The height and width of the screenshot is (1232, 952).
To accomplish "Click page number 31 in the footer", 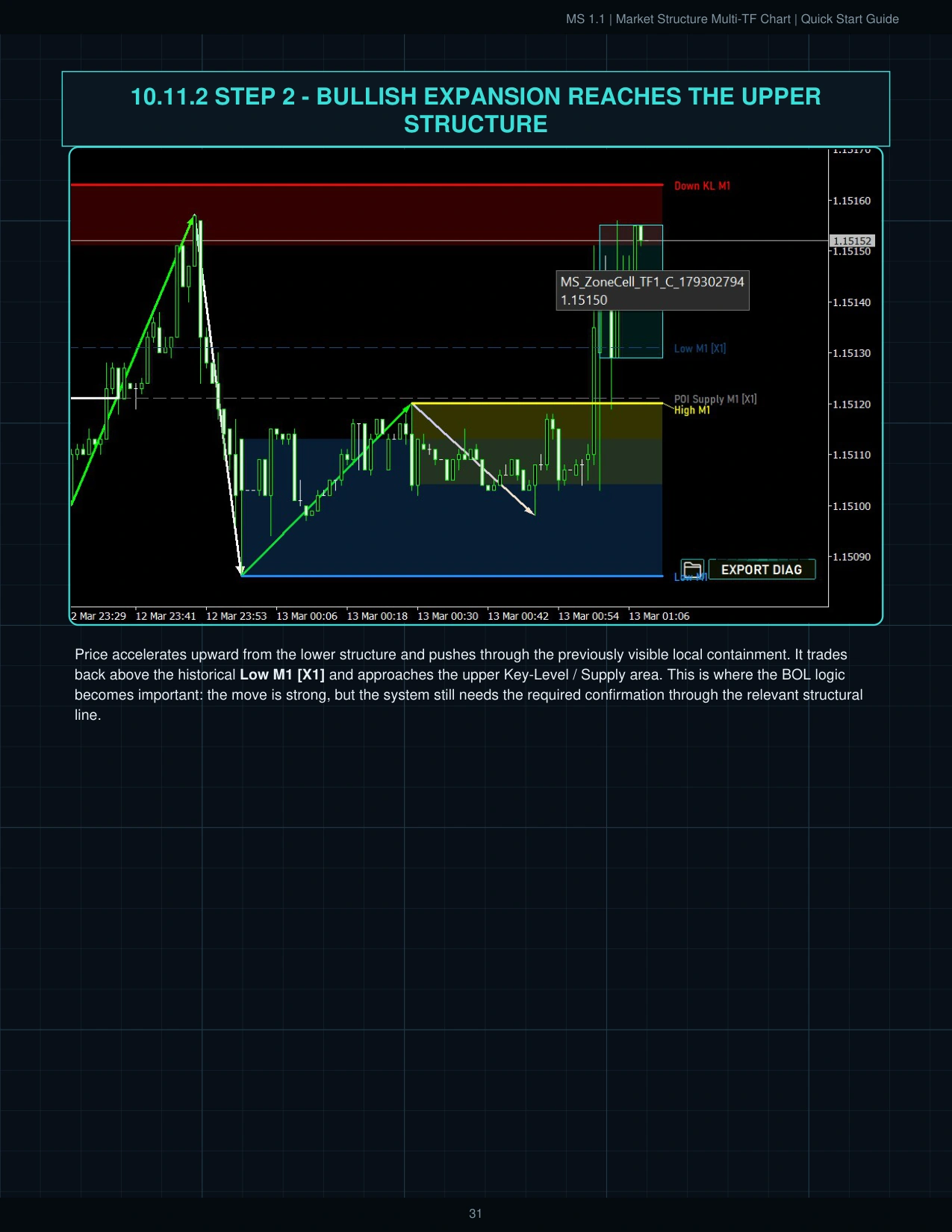I will coord(476,1214).
